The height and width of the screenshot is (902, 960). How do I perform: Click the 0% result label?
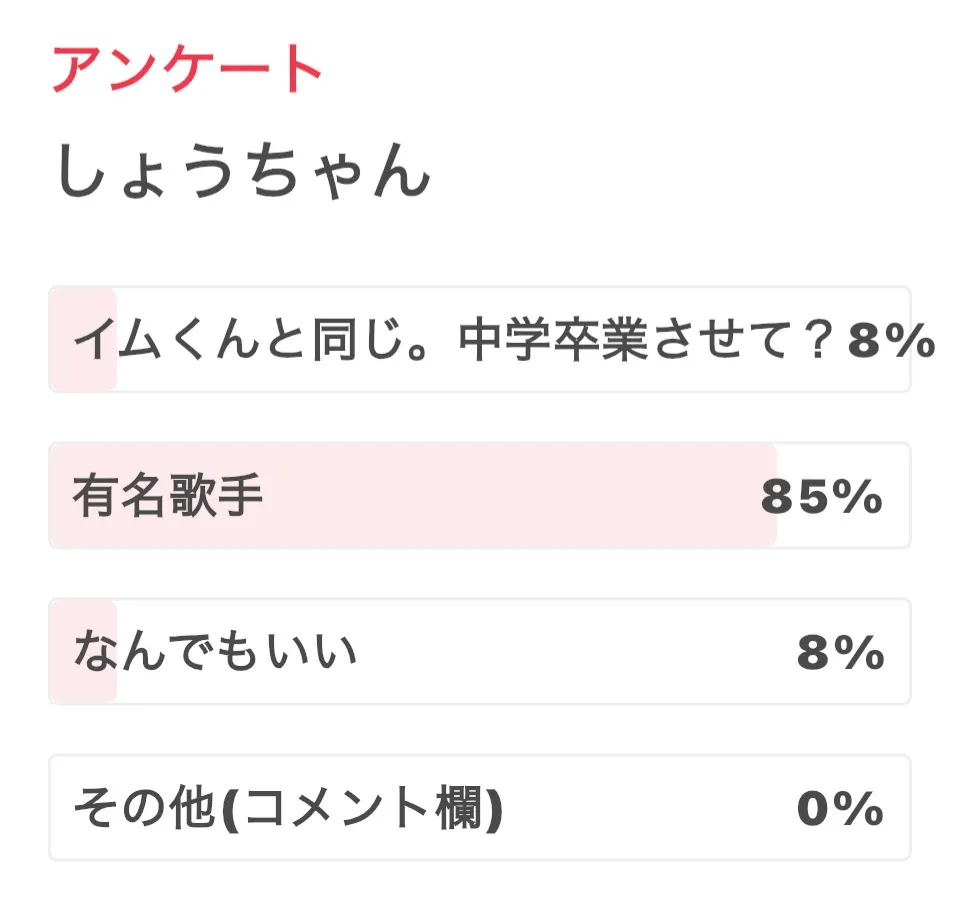pos(840,809)
